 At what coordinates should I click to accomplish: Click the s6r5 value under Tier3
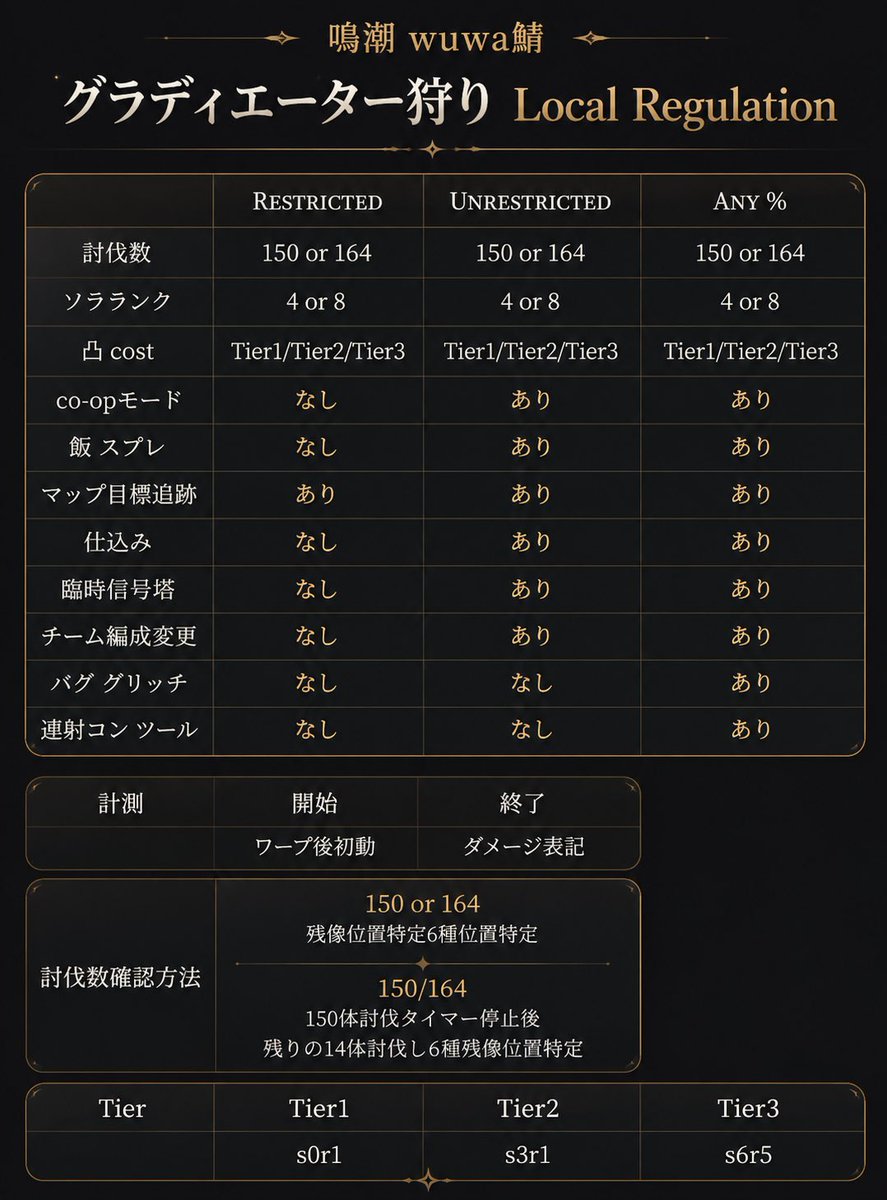(748, 1155)
